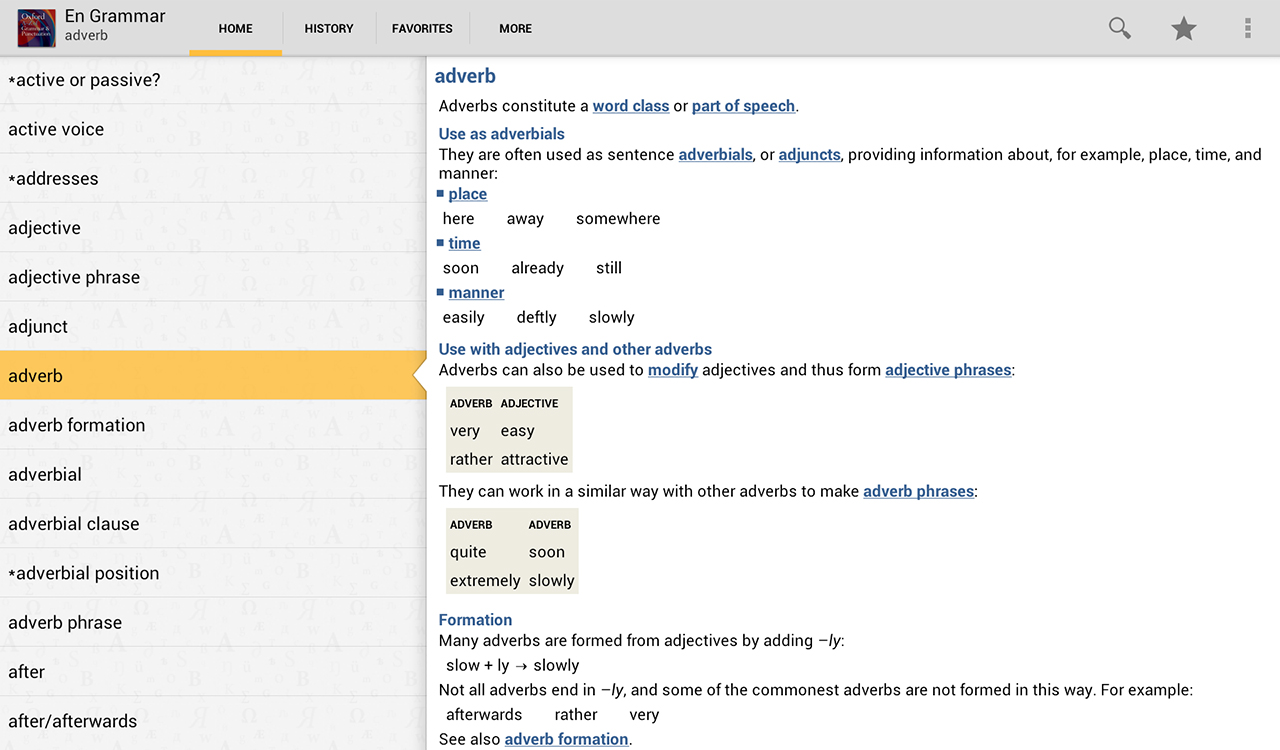
Task: Follow the 'word class' link
Action: click(630, 106)
